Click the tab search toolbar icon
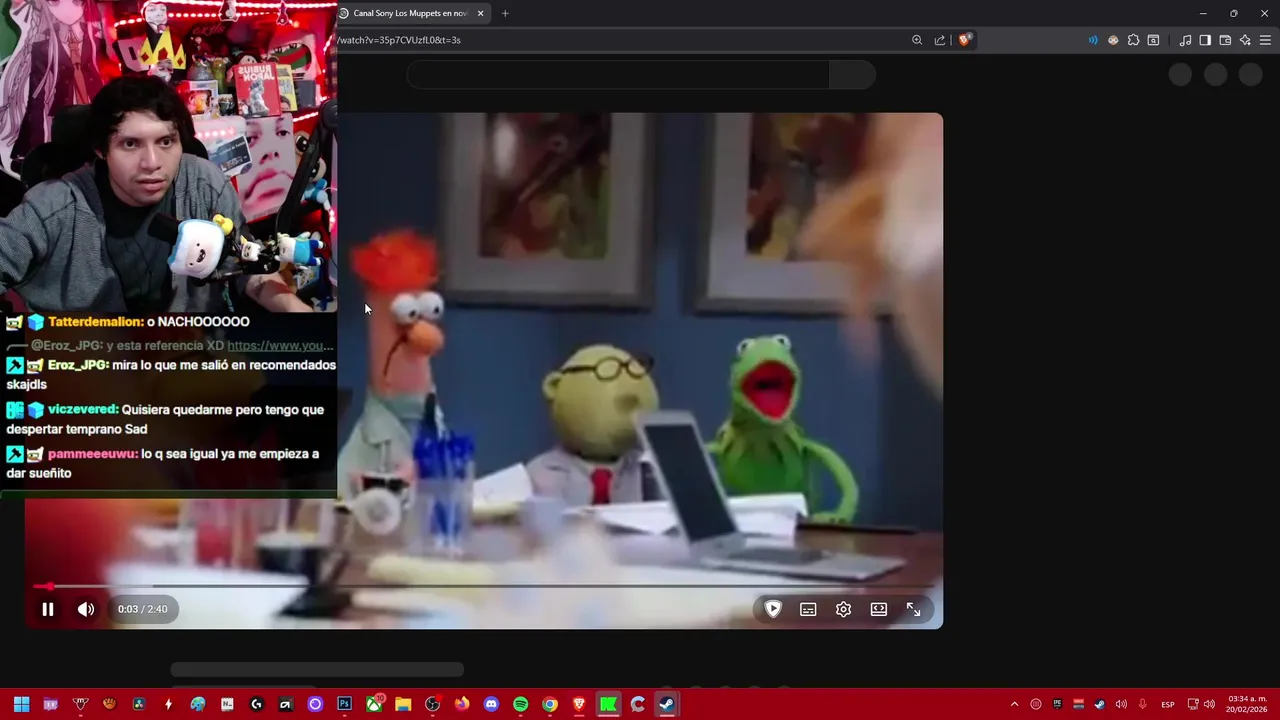This screenshot has height=720, width=1280. click(x=1153, y=40)
